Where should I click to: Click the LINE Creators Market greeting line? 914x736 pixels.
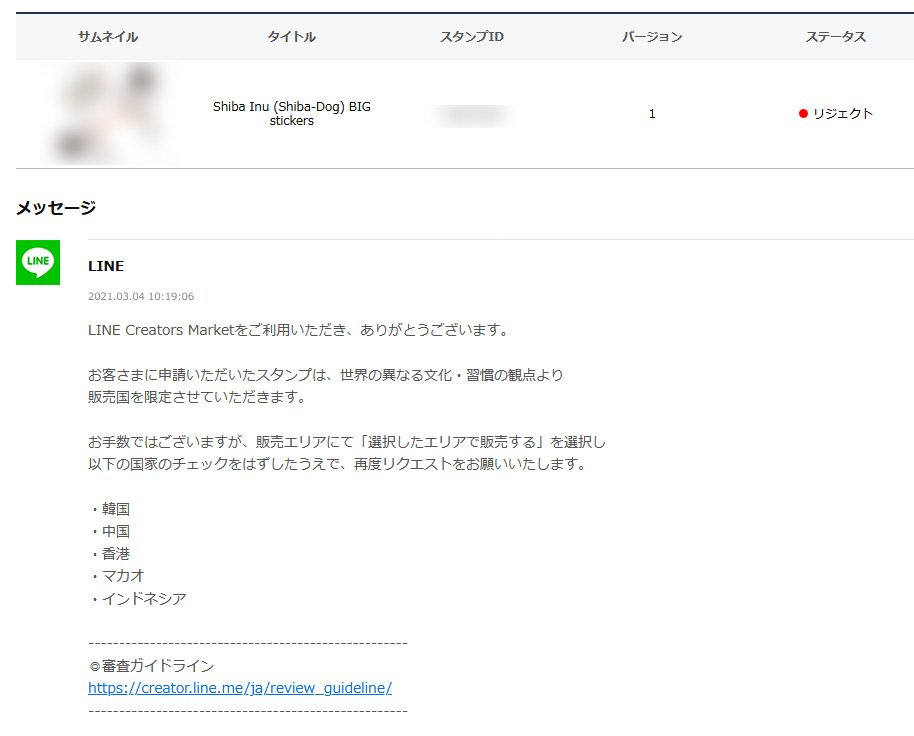(x=300, y=330)
